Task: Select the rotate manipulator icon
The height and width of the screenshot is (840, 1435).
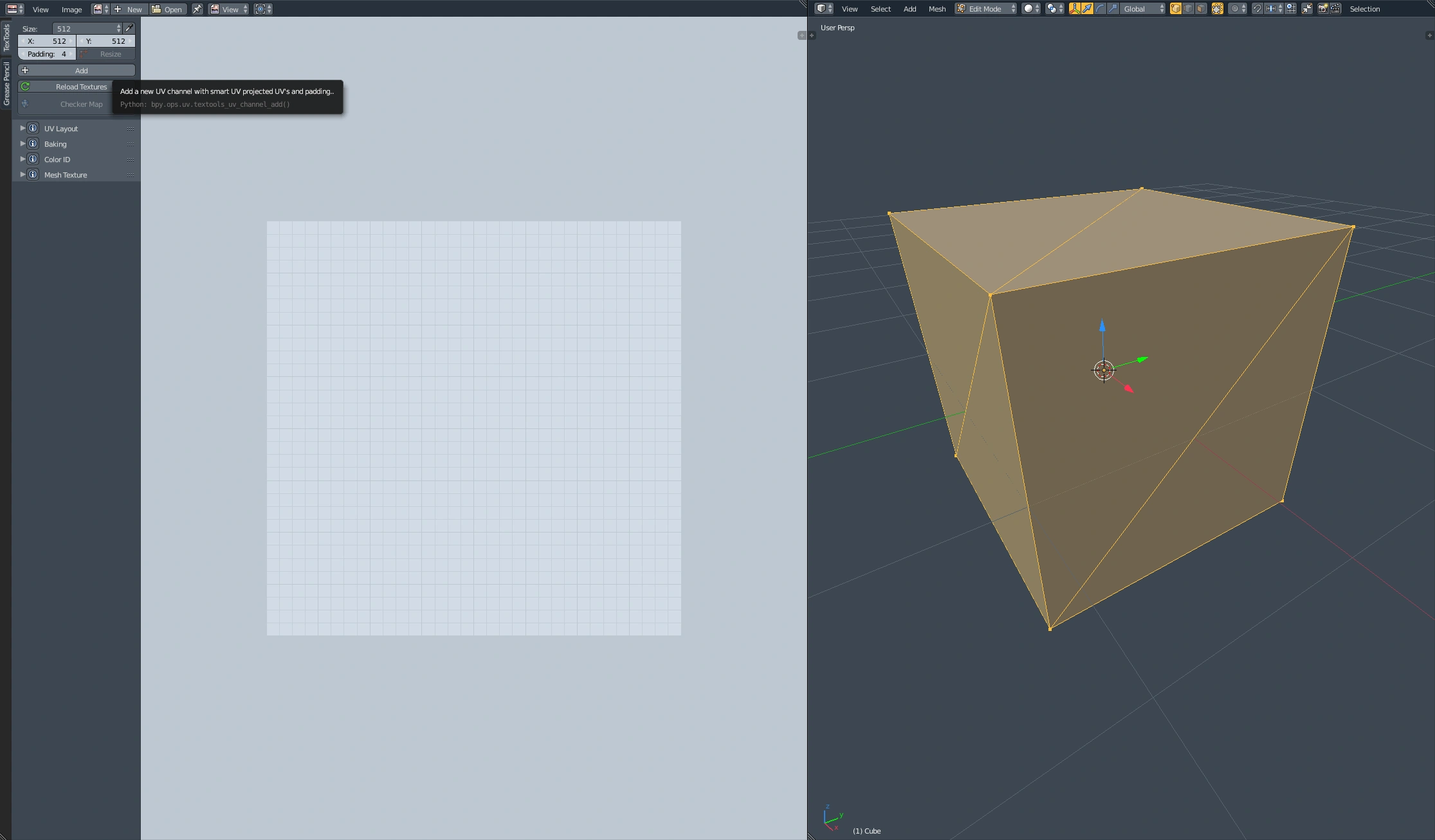Action: tap(1100, 9)
